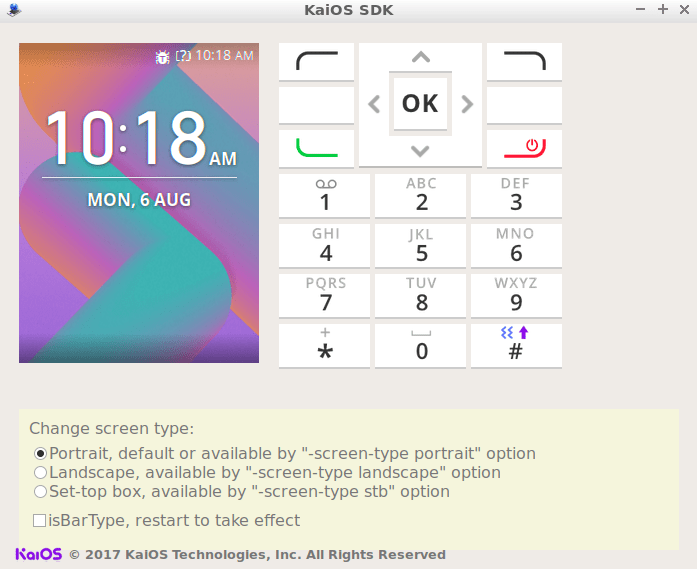The width and height of the screenshot is (697, 569).
Task: Tap the hash key
Action: coord(517,345)
